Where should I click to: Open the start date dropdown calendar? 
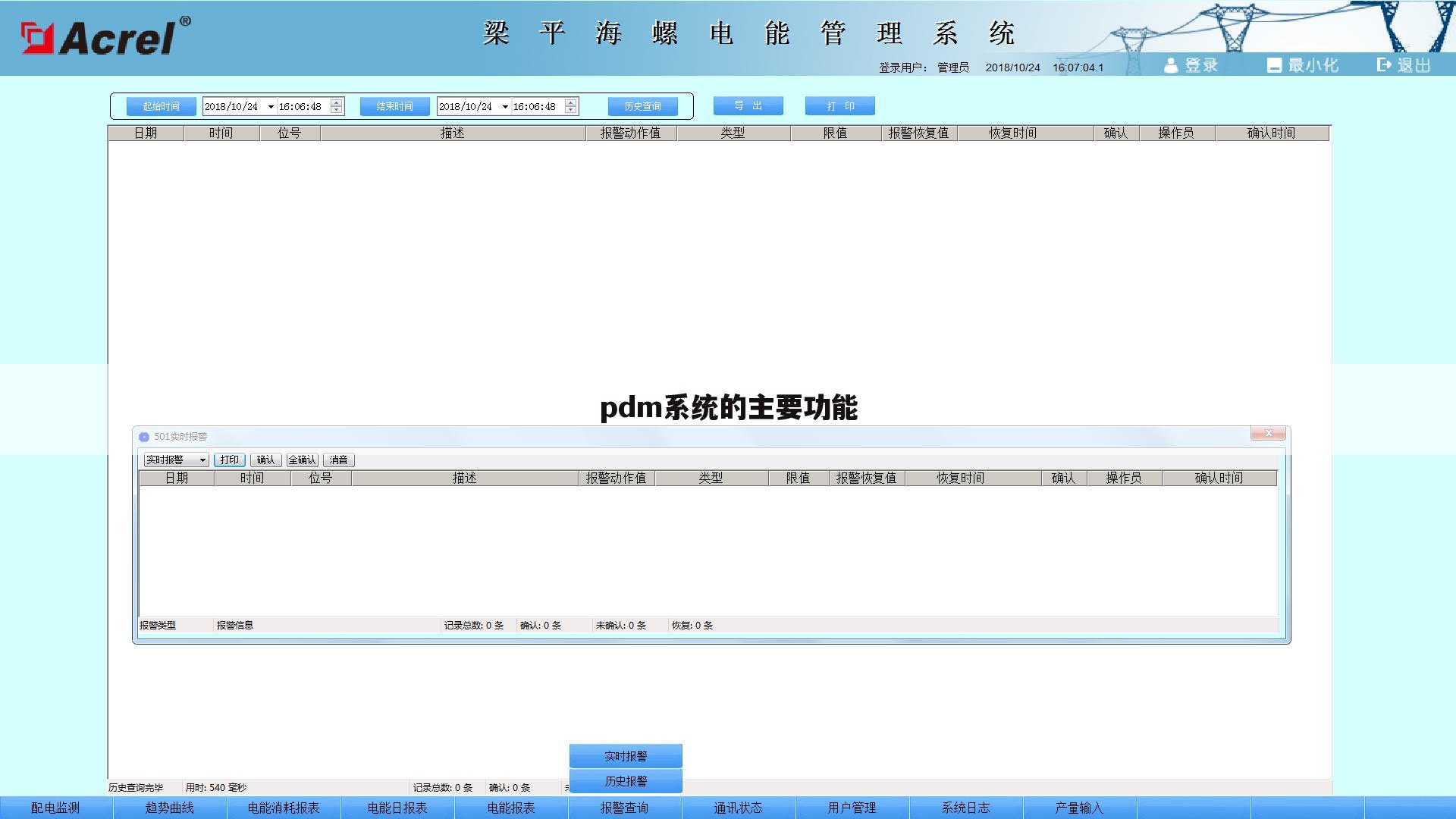coord(271,107)
